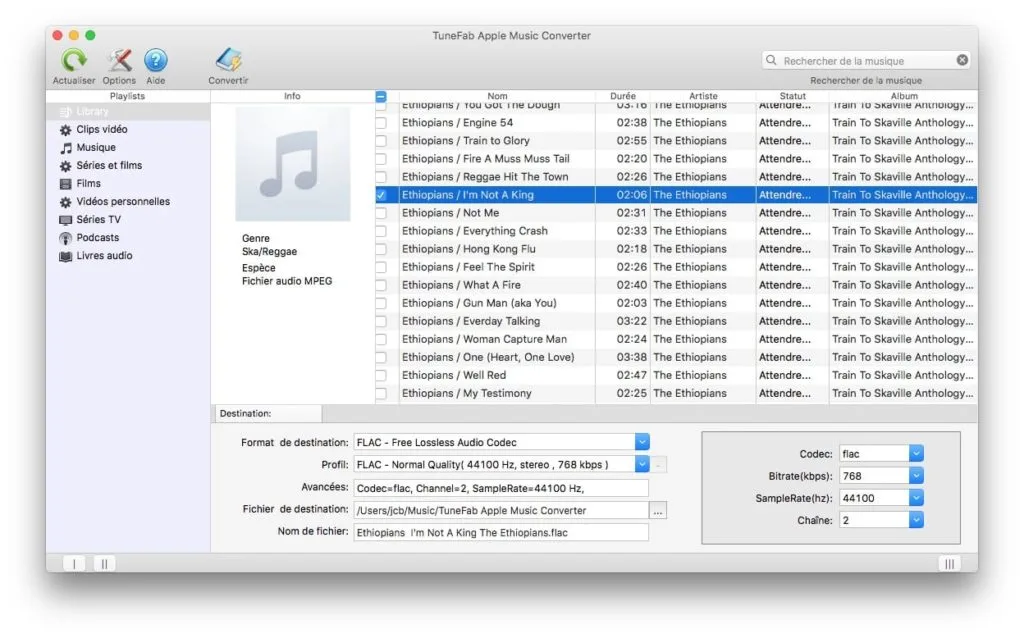The width and height of the screenshot is (1024, 638).
Task: Clear the search field with the x button
Action: tap(961, 59)
